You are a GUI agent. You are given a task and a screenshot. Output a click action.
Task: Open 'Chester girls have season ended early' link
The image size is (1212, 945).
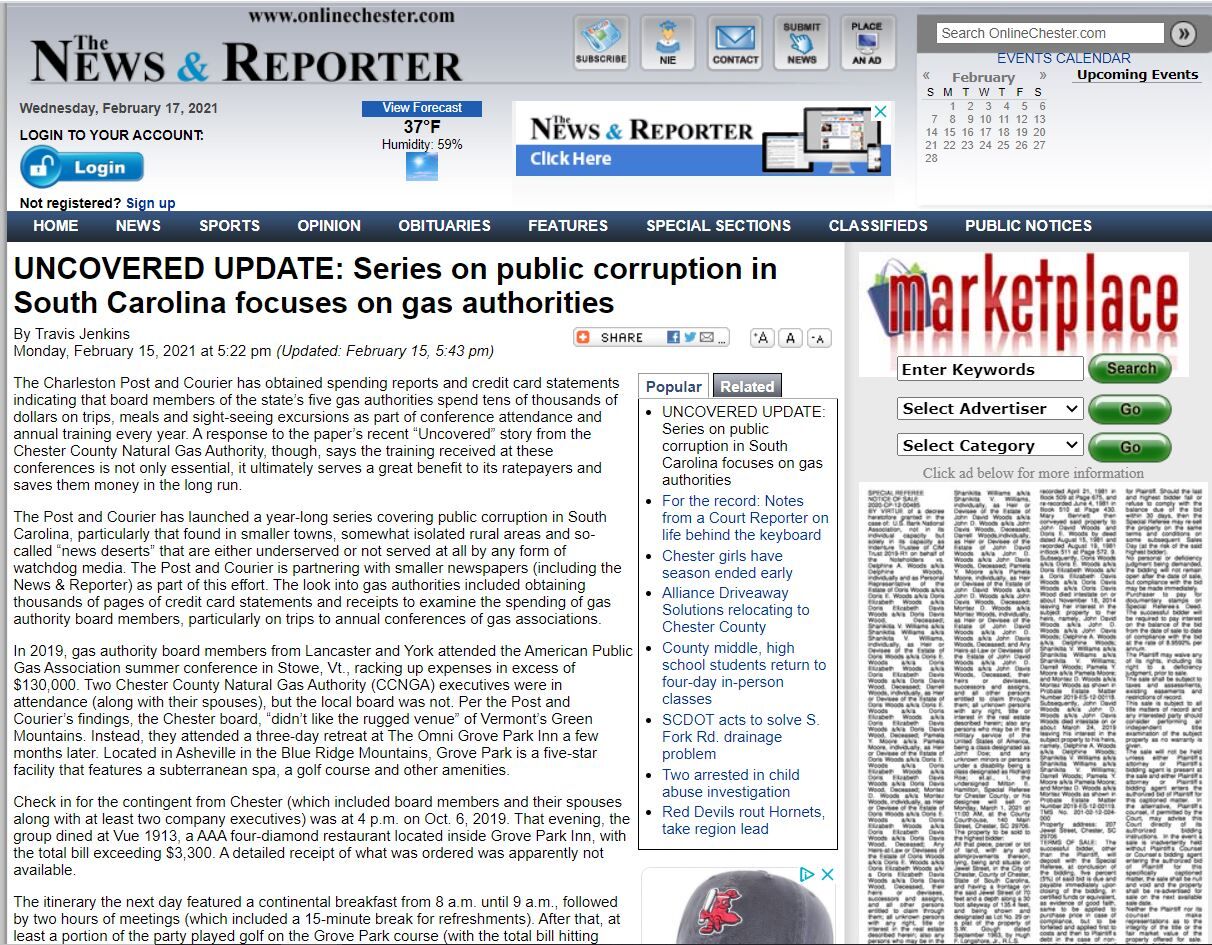point(727,564)
